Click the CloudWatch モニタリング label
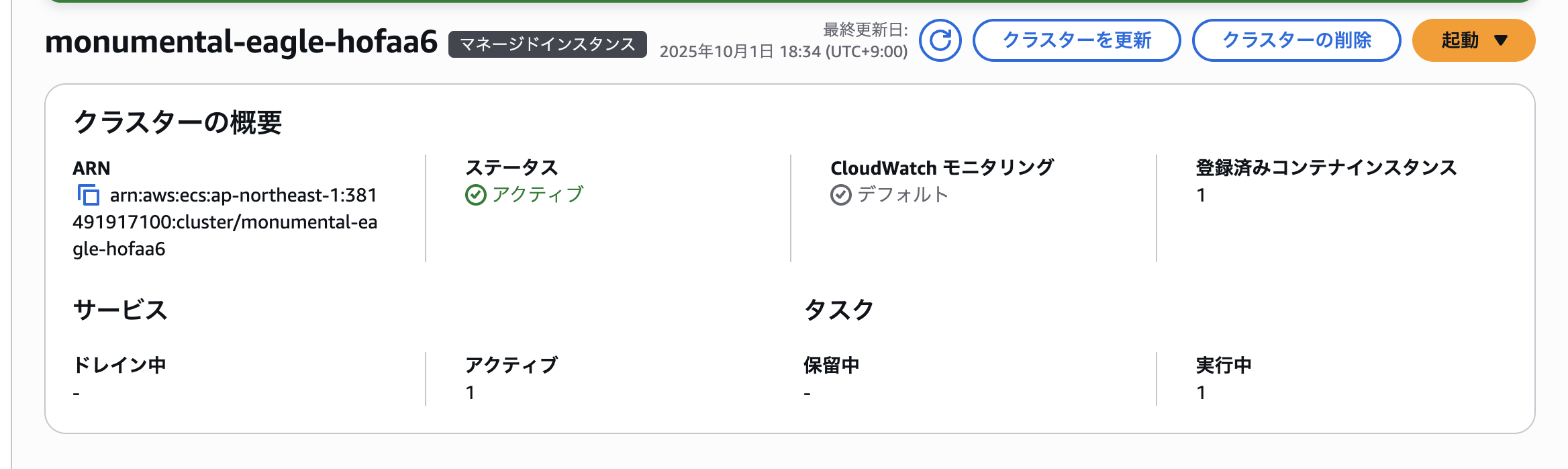Viewport: 1568px width, 469px height. pos(942,167)
